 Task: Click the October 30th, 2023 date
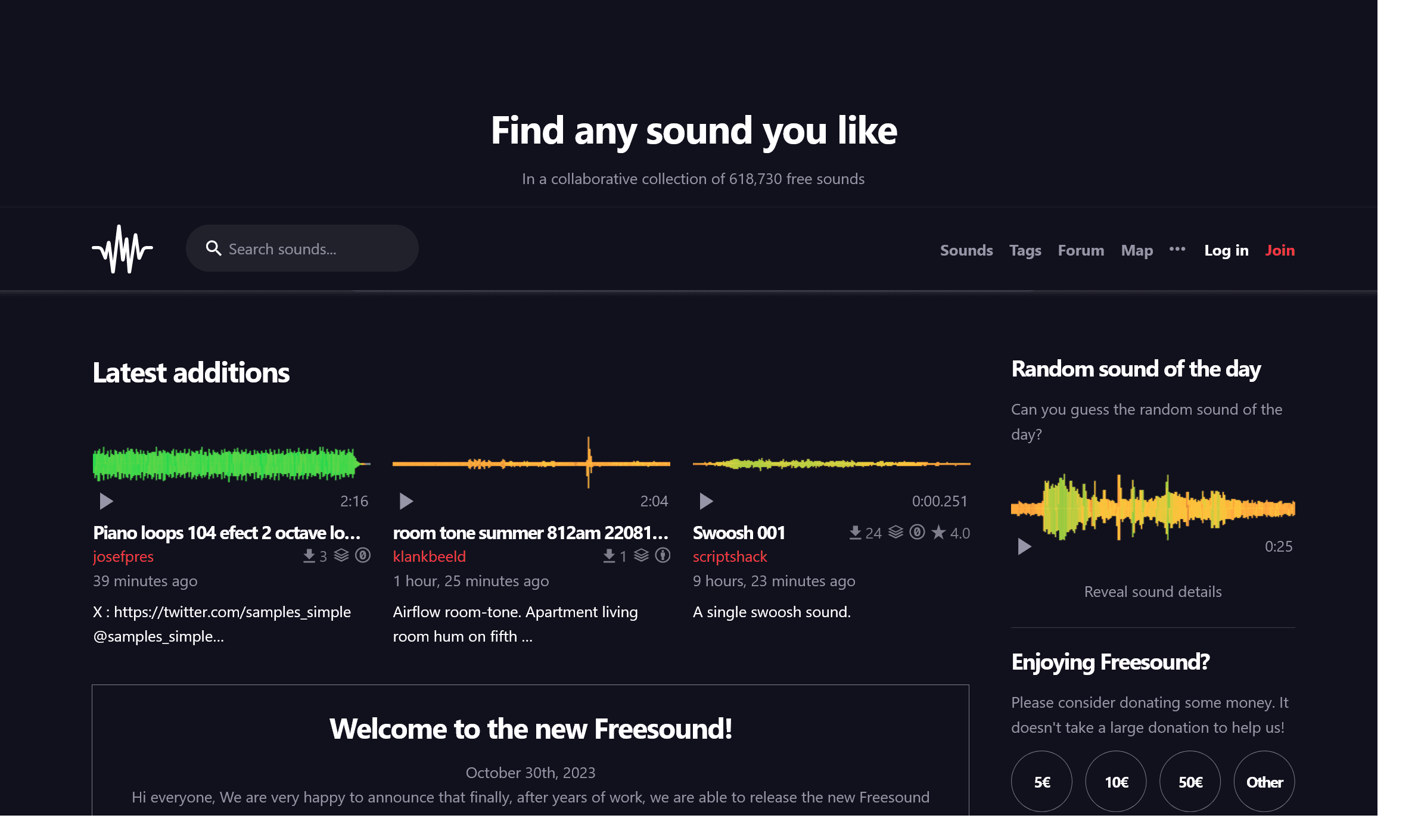(x=530, y=773)
